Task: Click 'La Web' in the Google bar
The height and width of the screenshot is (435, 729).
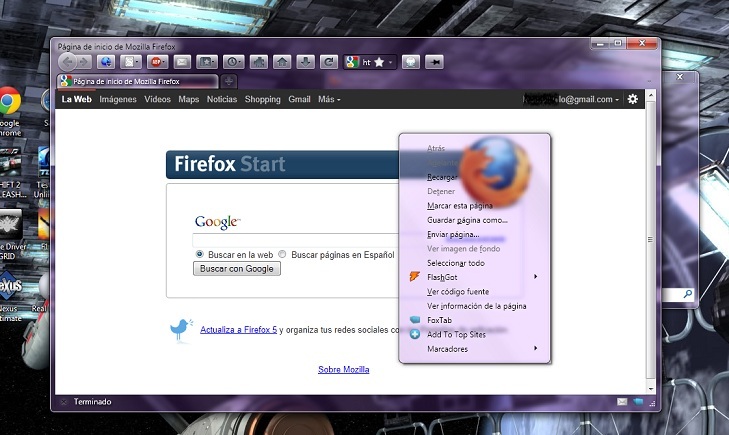Action: coord(76,99)
